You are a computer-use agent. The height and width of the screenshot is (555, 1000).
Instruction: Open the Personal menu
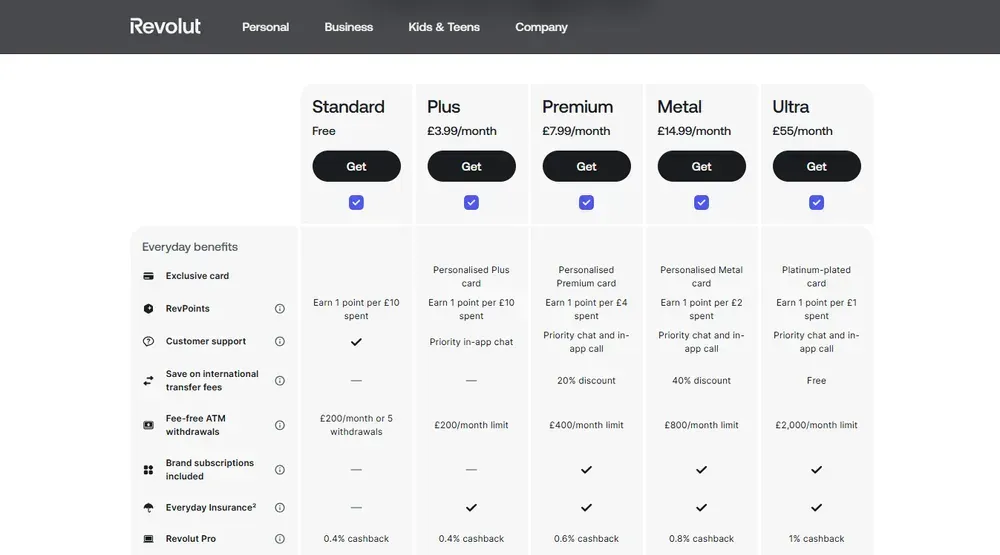click(x=265, y=27)
